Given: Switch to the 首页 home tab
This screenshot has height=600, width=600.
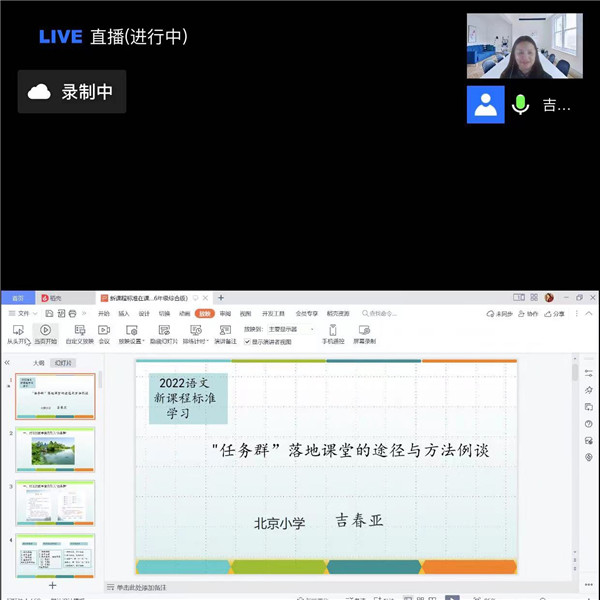Looking at the screenshot, I should click(x=18, y=298).
